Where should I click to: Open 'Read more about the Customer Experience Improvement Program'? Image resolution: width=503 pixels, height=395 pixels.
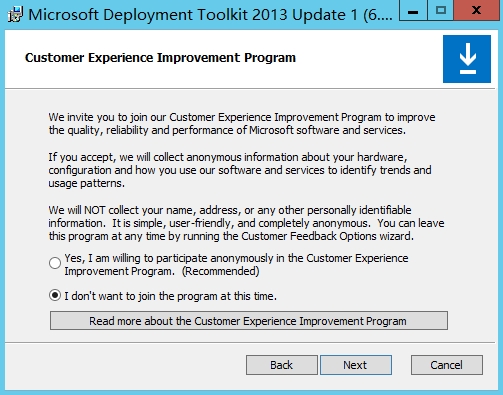[249, 321]
